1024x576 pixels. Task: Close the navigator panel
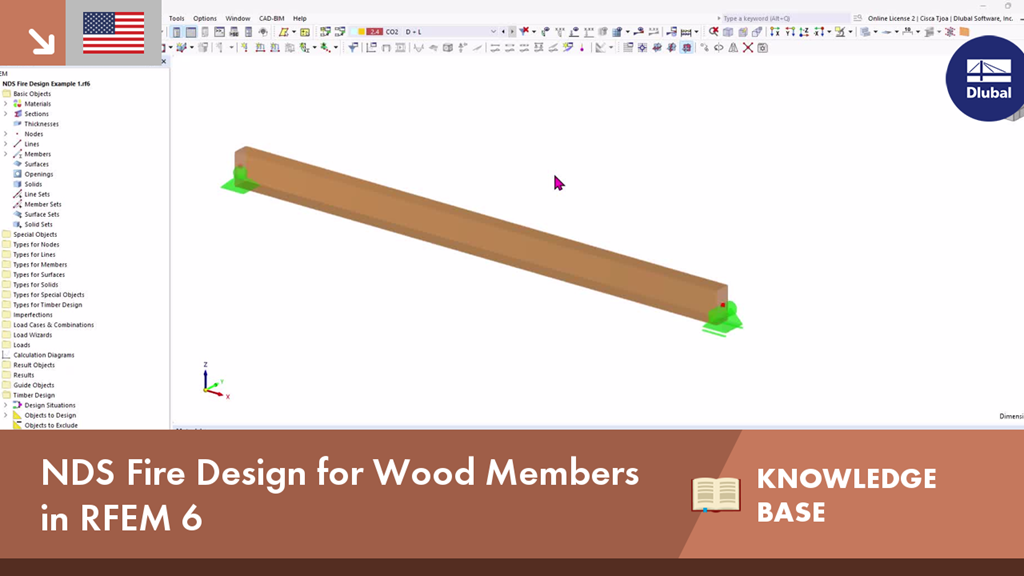[164, 61]
